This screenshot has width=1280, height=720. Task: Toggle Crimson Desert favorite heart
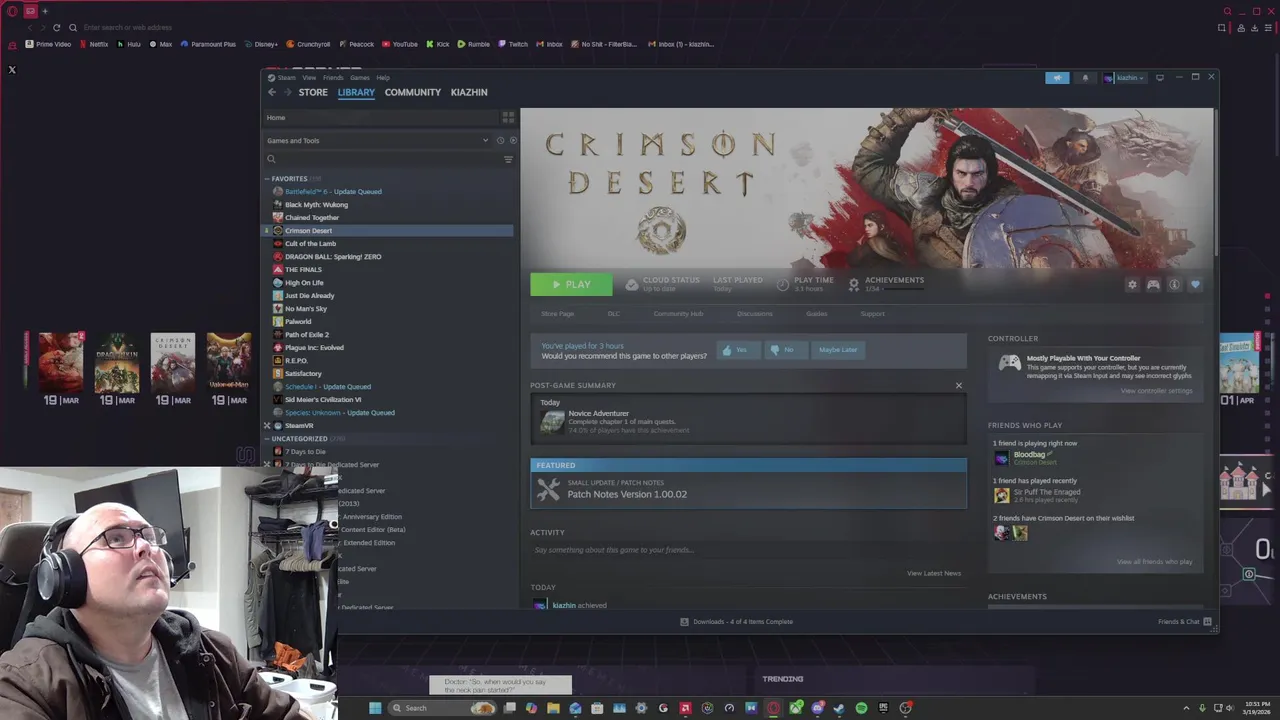coord(1195,284)
